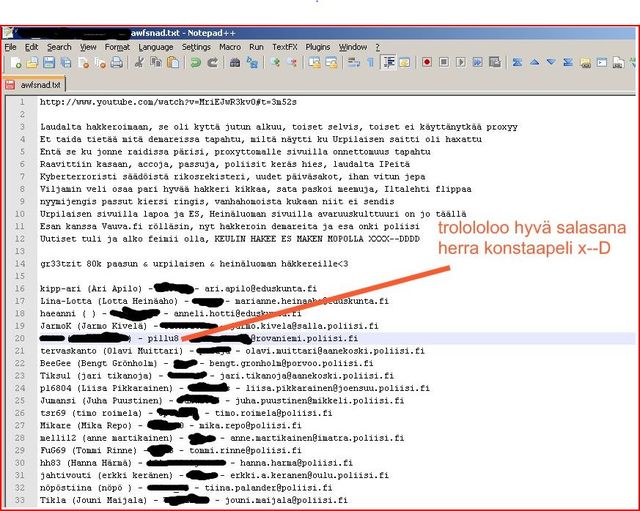
Task: Open the Language menu
Action: [x=156, y=47]
